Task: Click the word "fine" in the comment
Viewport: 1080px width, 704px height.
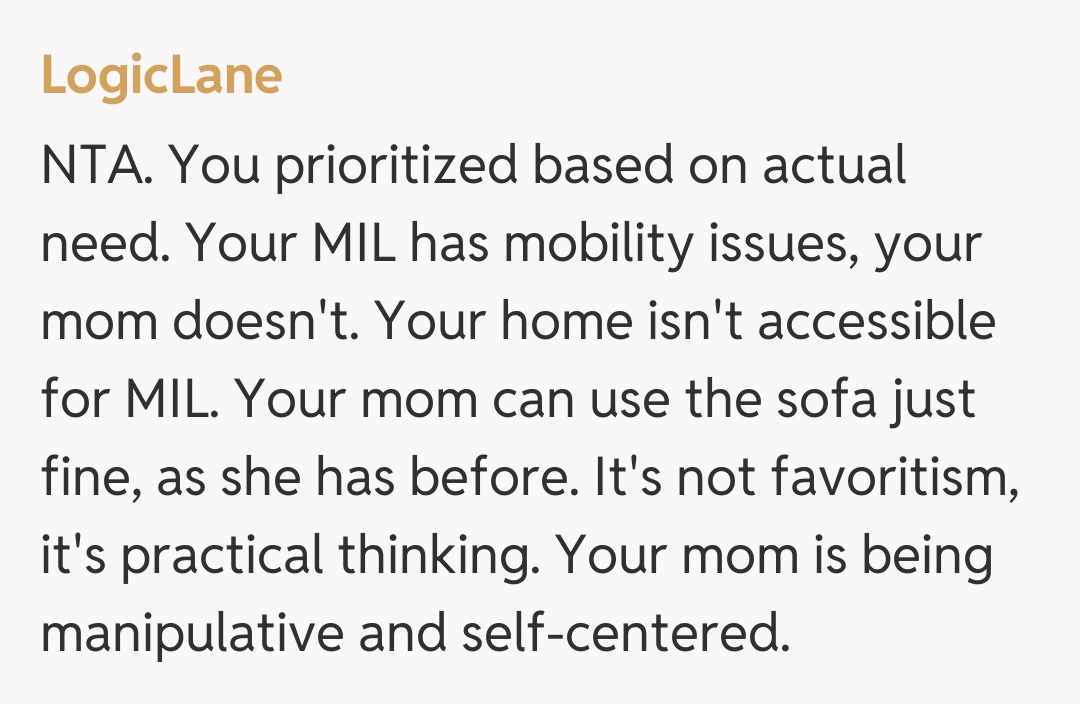Action: tap(83, 479)
